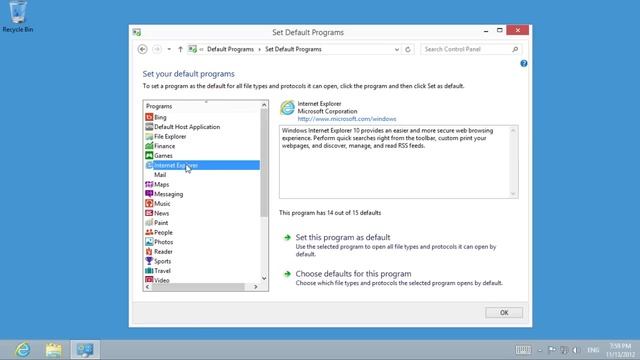Image resolution: width=640 pixels, height=360 pixels.
Task: Click the OK button
Action: [x=504, y=313]
